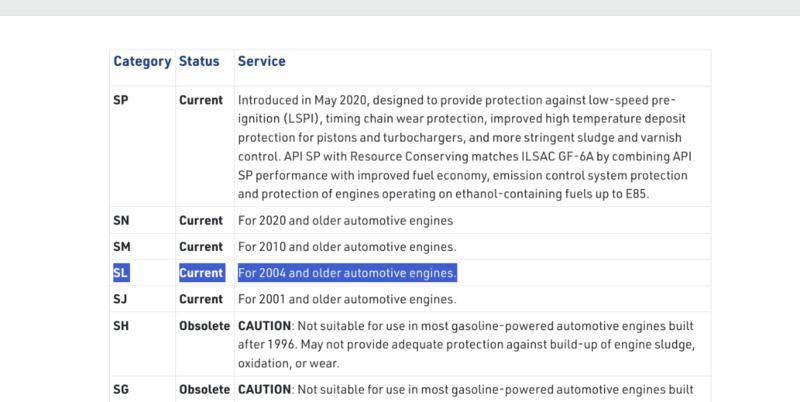
Task: Click the Obsolete status in SG row
Action: click(x=204, y=389)
